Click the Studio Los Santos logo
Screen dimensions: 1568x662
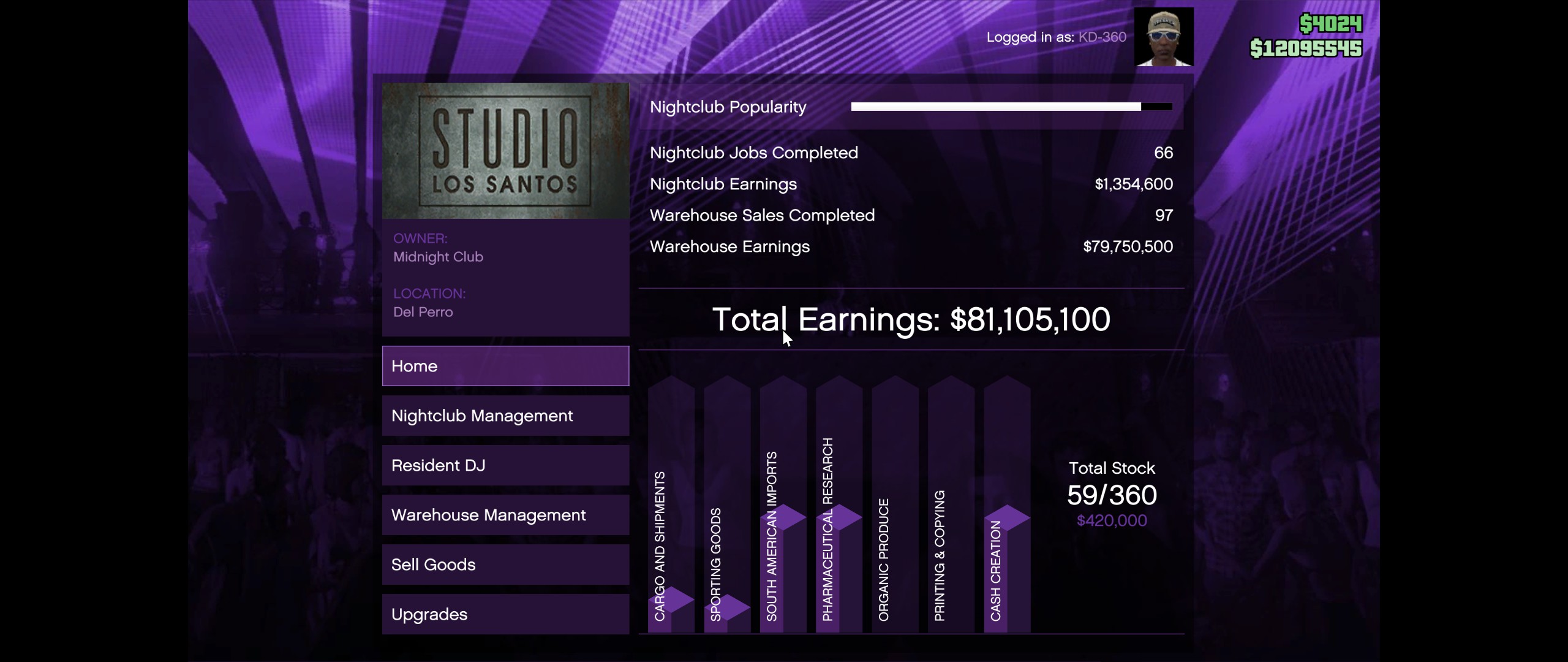click(505, 151)
